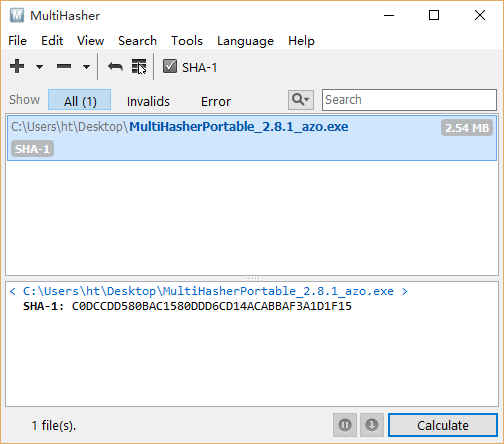504x444 pixels.
Task: Click the Search input field
Action: [409, 100]
